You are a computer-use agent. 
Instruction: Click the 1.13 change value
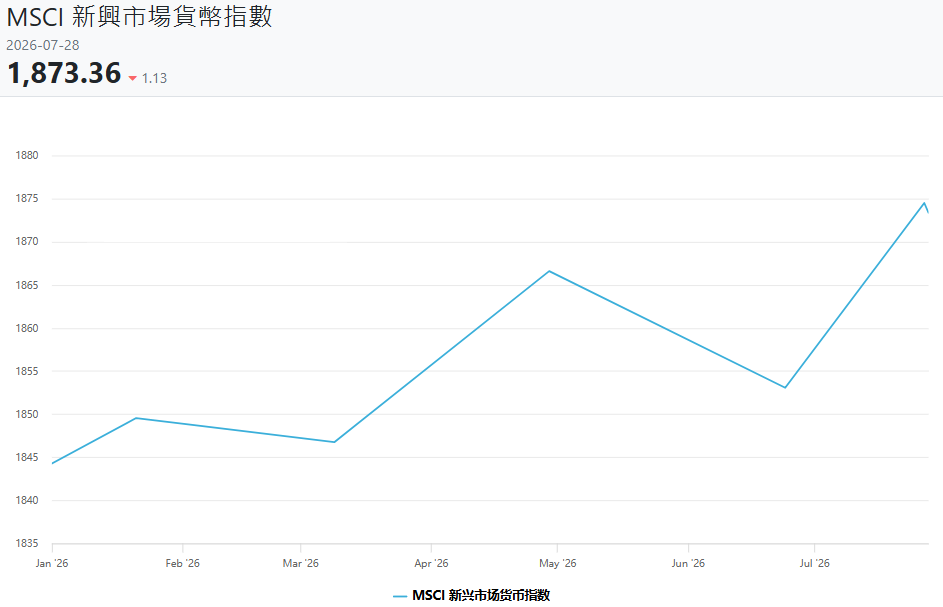click(x=155, y=78)
